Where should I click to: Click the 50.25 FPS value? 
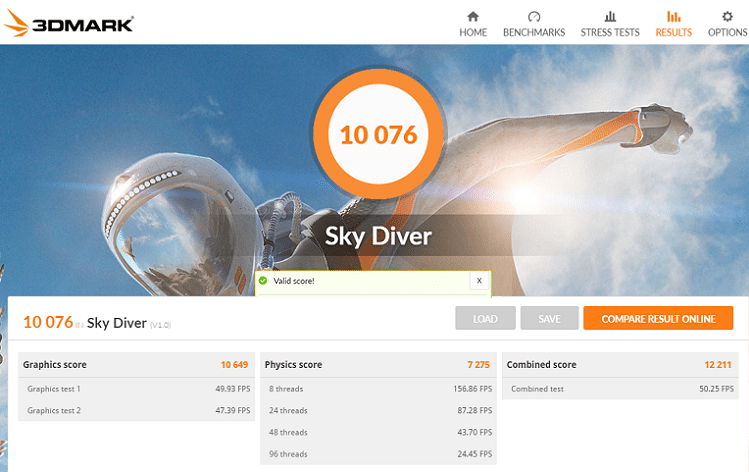(x=717, y=389)
